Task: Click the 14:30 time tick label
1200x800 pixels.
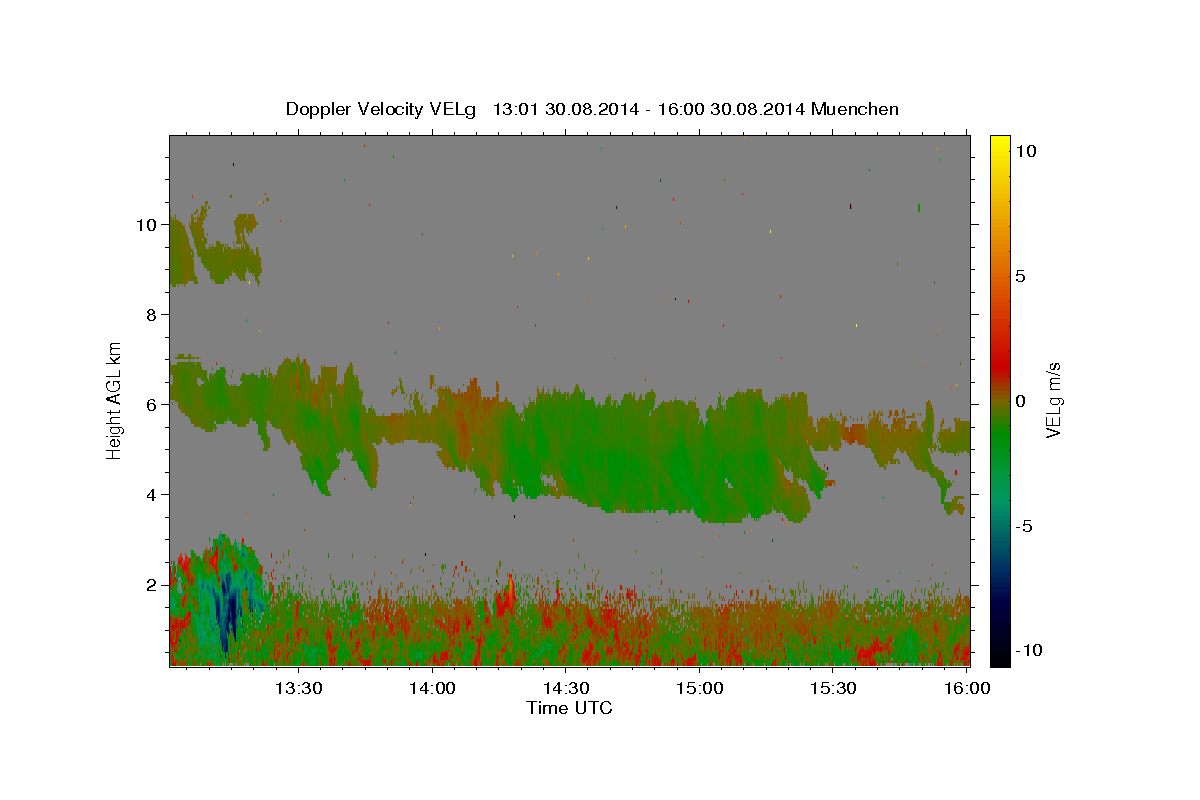Action: (566, 688)
